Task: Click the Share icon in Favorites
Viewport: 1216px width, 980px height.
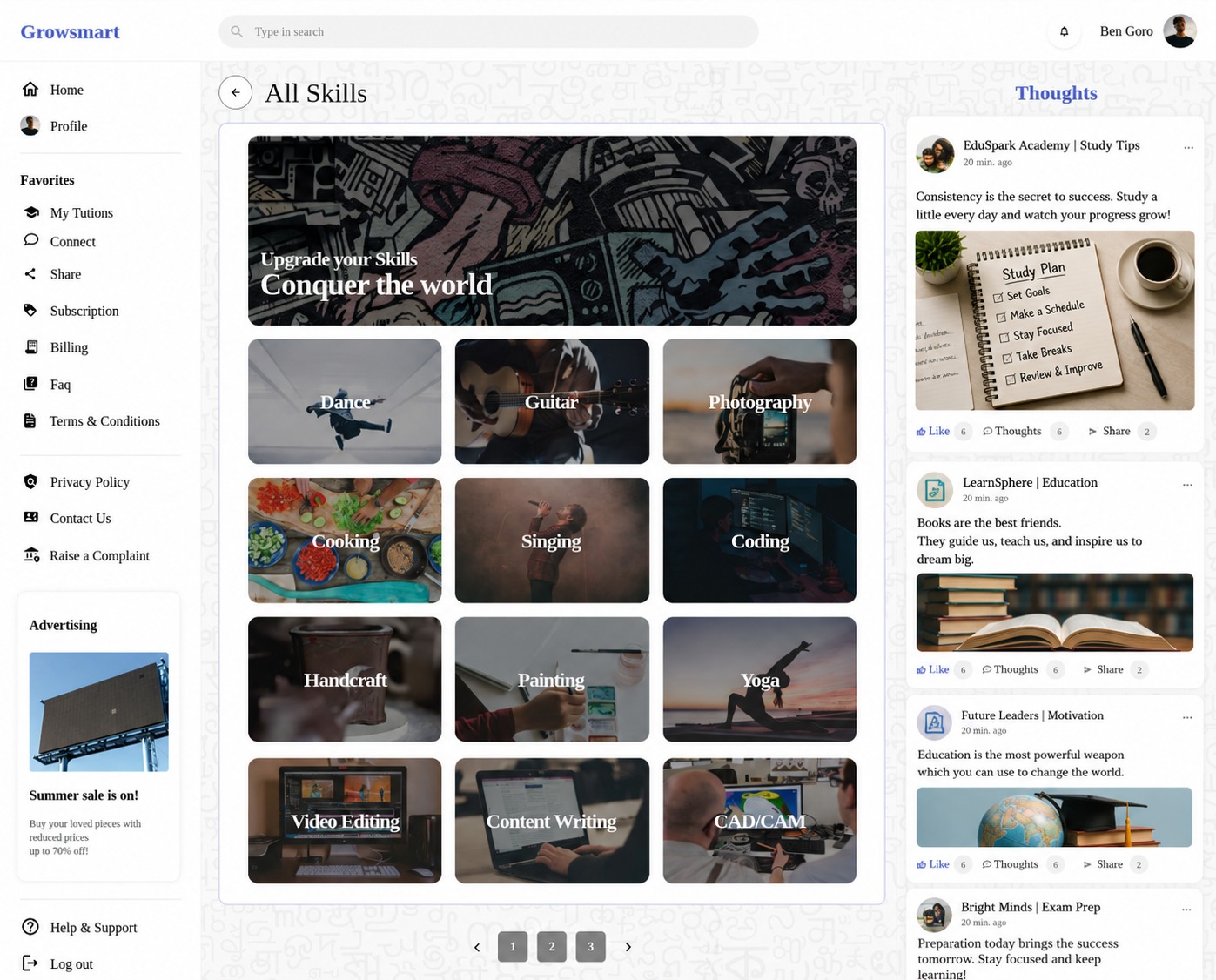Action: pyautogui.click(x=30, y=274)
